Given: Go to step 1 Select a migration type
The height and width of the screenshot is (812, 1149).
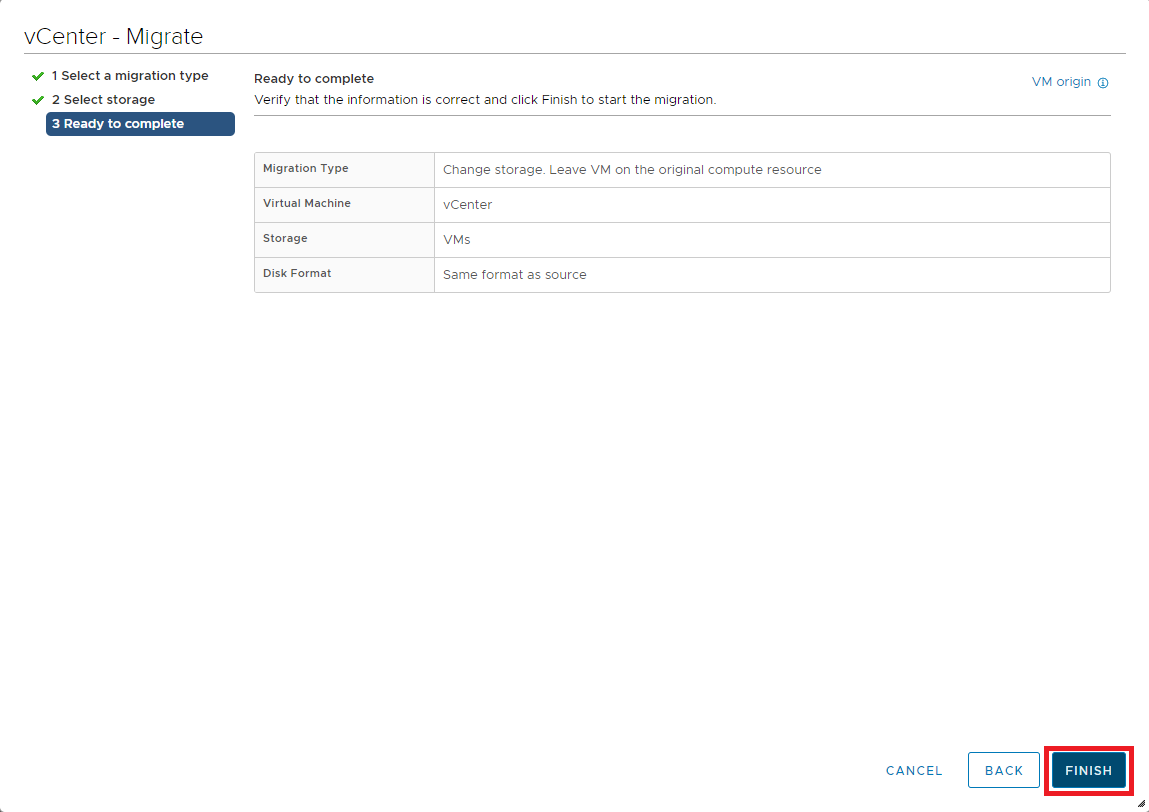Looking at the screenshot, I should 130,76.
